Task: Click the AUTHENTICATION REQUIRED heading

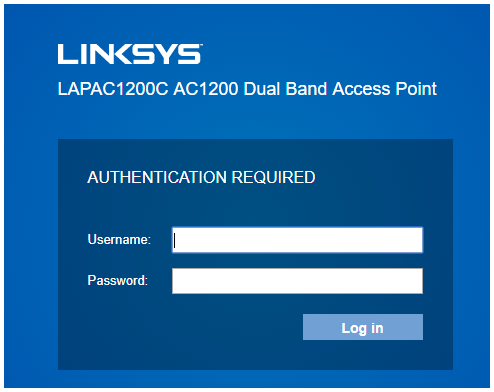Action: coord(201,177)
